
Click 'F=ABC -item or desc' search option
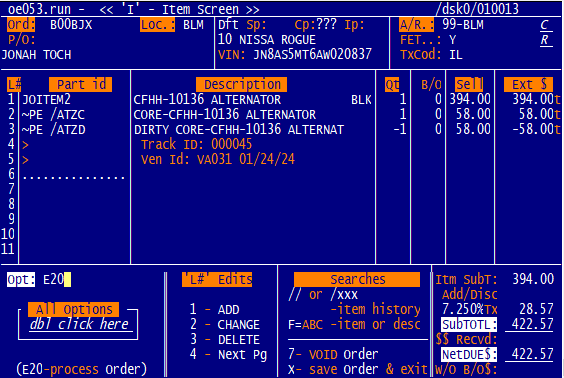pyautogui.click(x=354, y=325)
